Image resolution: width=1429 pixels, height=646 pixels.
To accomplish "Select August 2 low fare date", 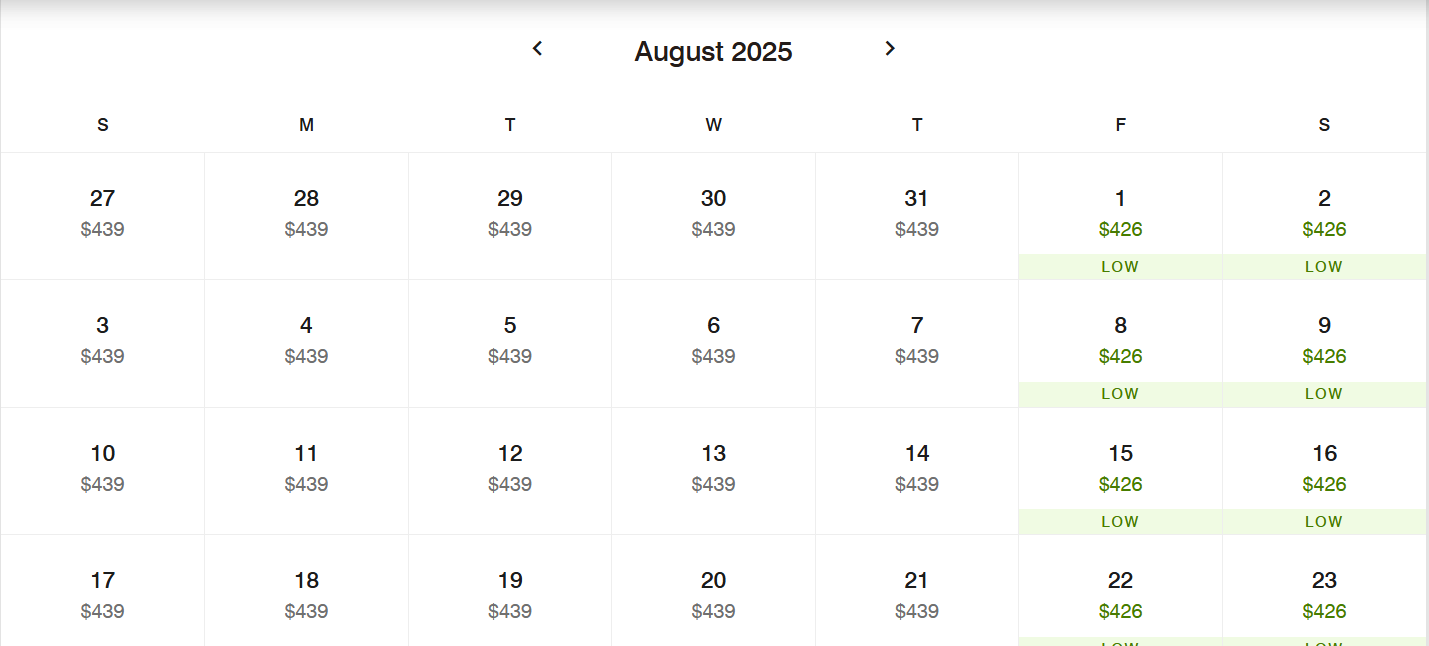I will [1324, 216].
